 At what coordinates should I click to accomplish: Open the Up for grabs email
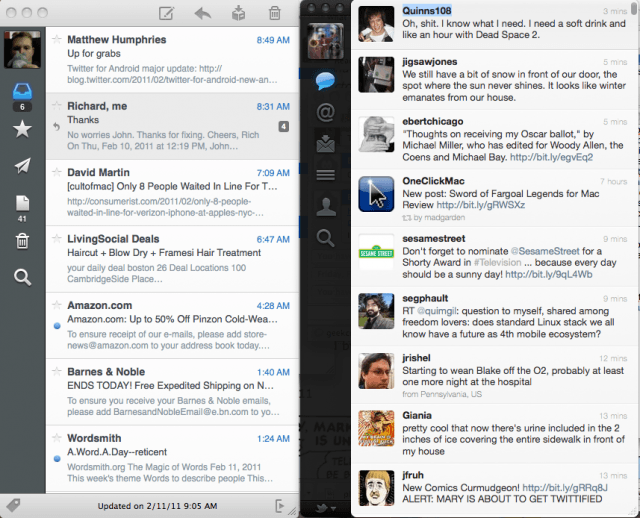(173, 60)
